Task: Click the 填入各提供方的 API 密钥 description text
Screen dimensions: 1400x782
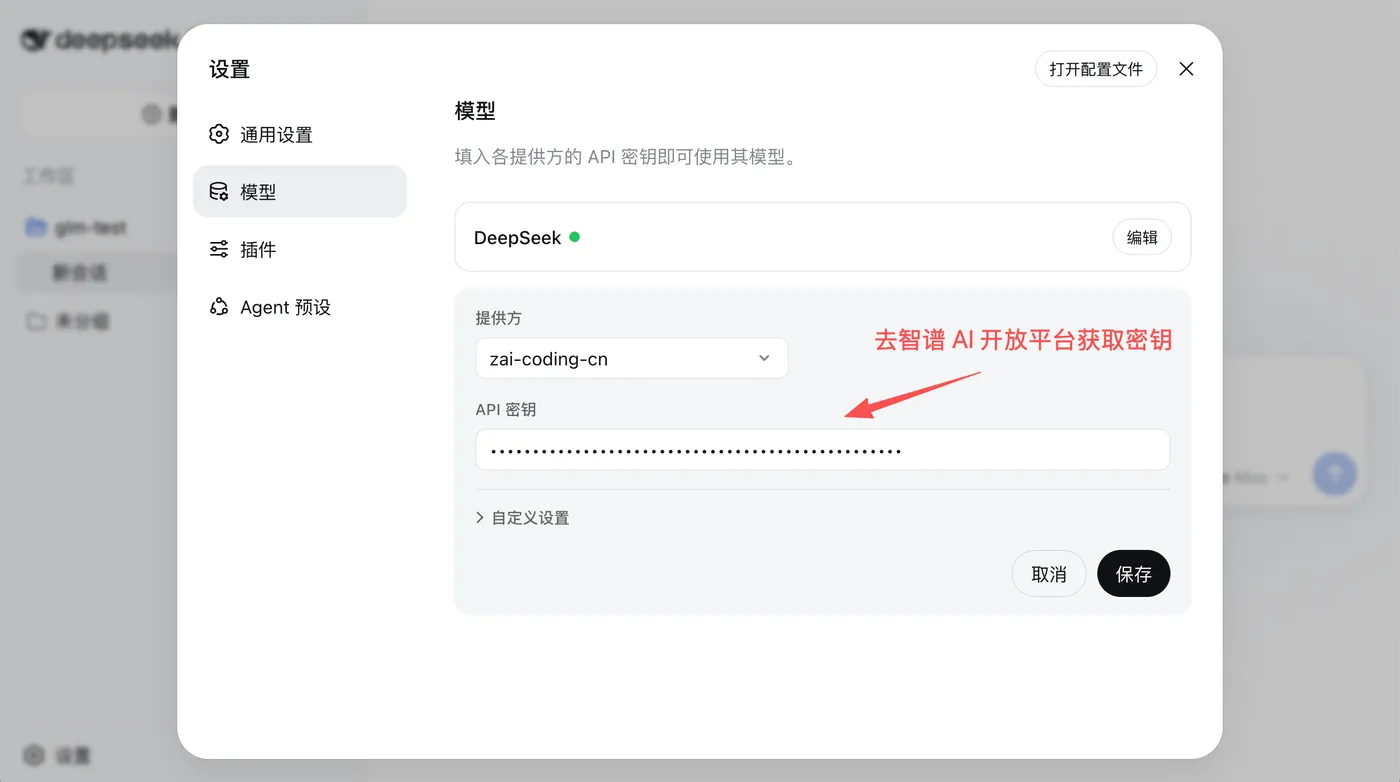Action: coord(626,157)
